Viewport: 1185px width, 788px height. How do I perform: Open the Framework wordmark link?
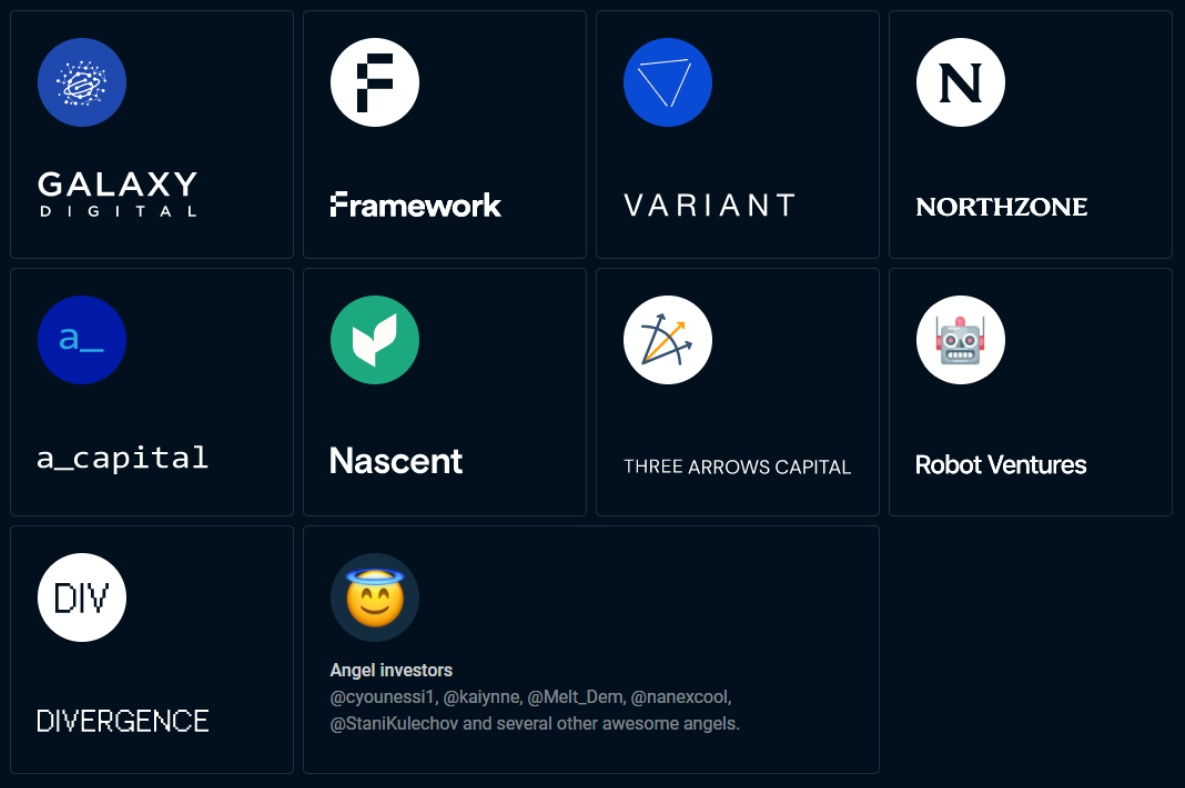coord(415,205)
